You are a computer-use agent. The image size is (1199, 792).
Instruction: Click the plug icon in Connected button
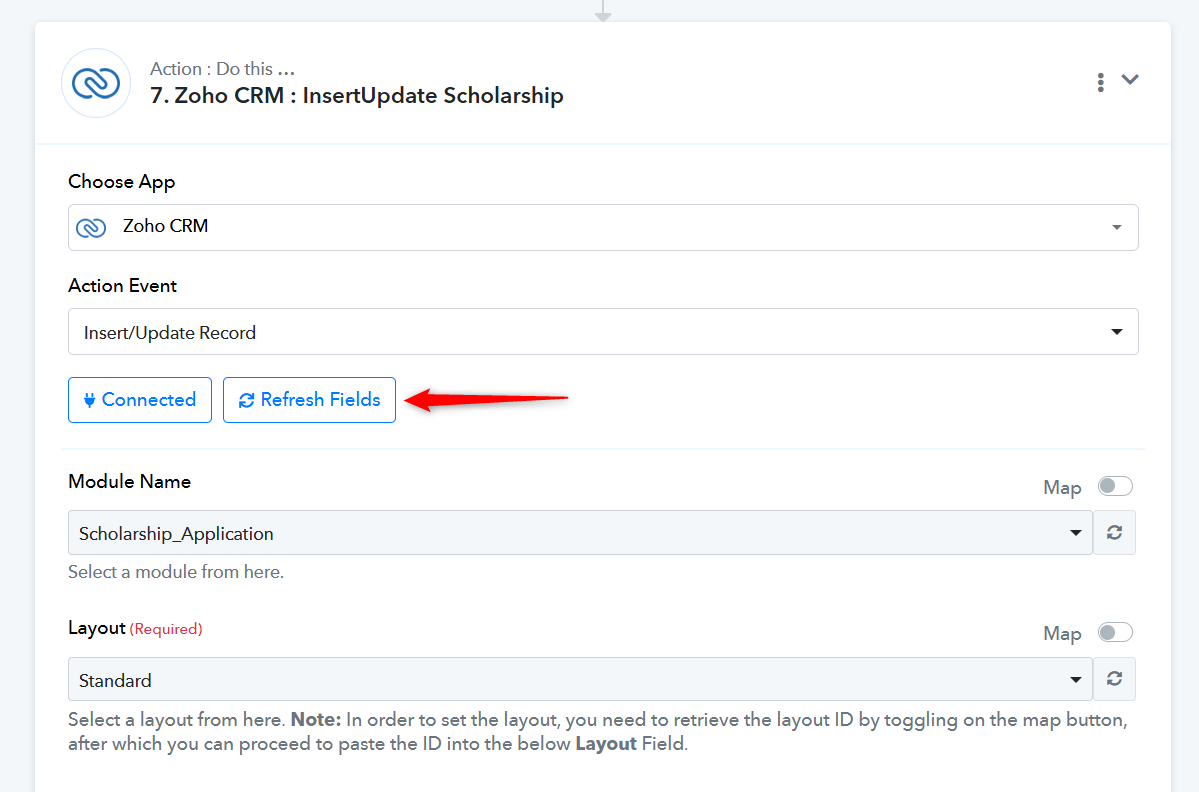89,400
